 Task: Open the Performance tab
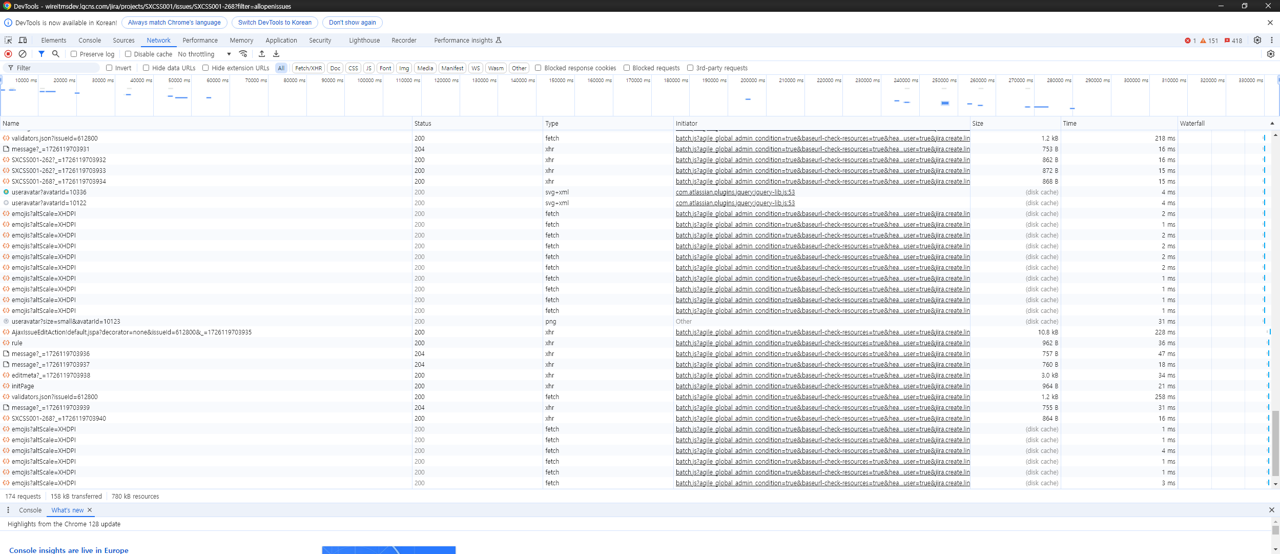tap(200, 41)
